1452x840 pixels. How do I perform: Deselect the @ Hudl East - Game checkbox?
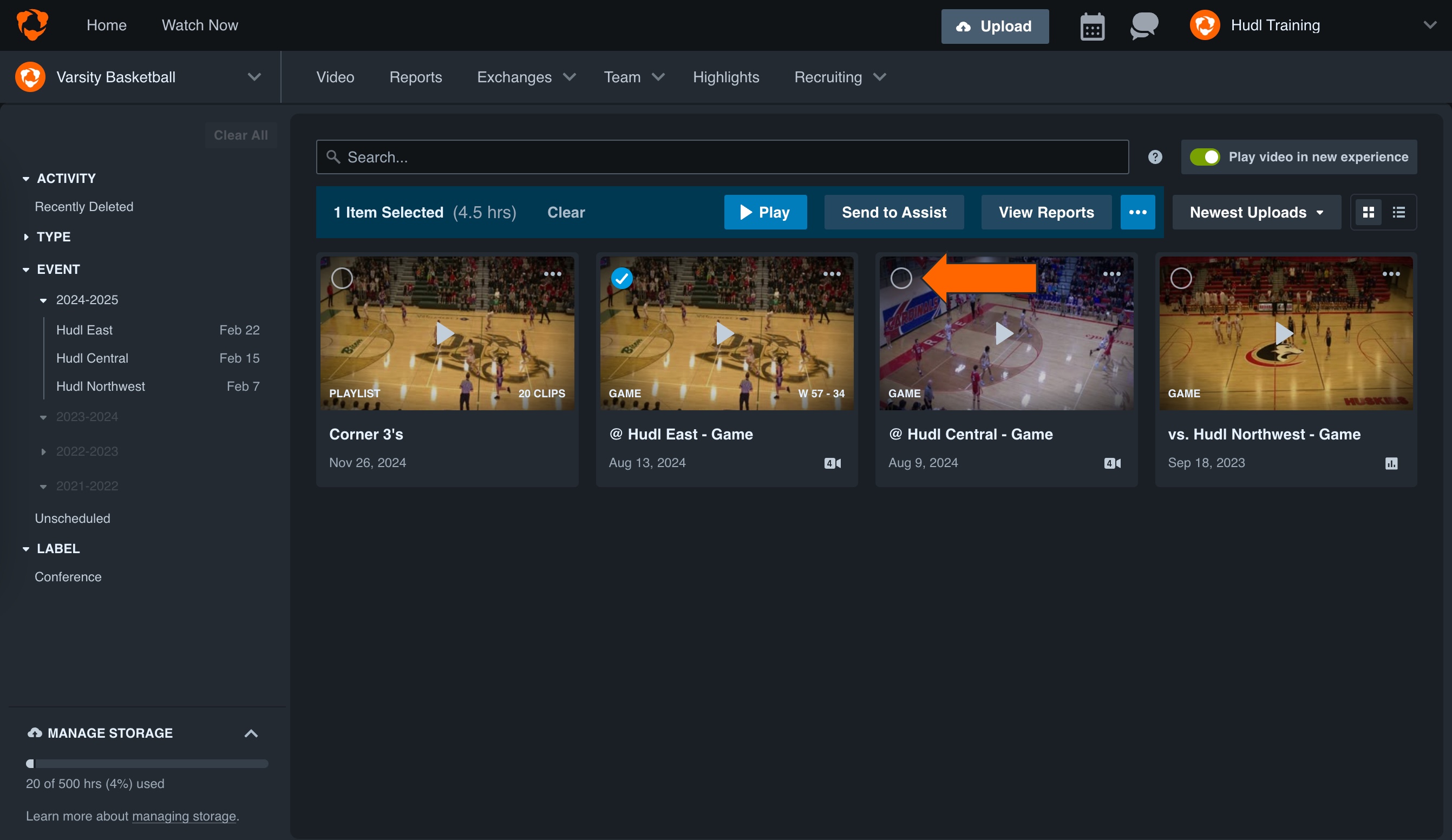(x=622, y=278)
